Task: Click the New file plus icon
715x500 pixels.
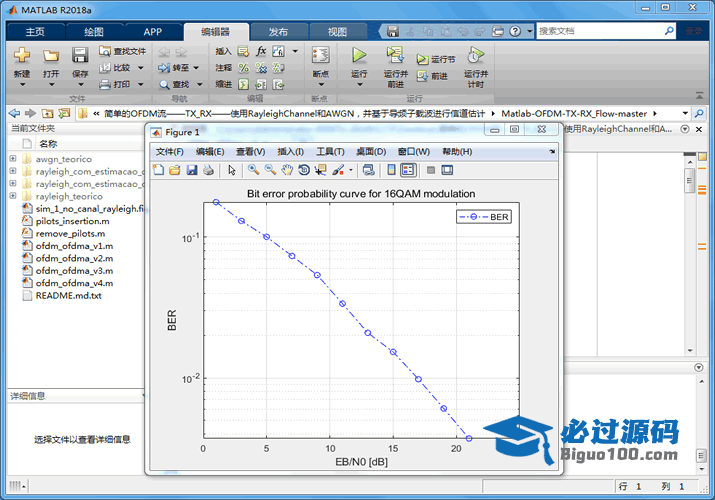Action: 21,55
